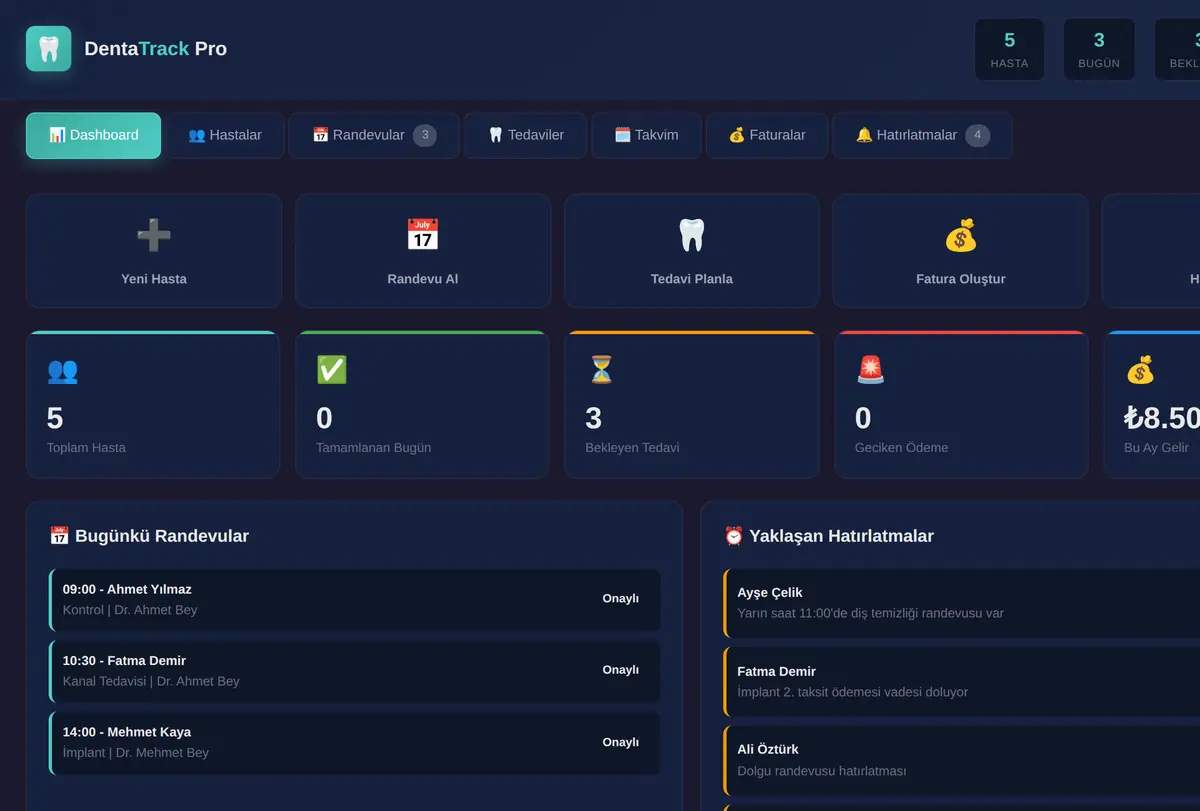Click the Onaylı status on Mehmet Kaya

(x=620, y=742)
